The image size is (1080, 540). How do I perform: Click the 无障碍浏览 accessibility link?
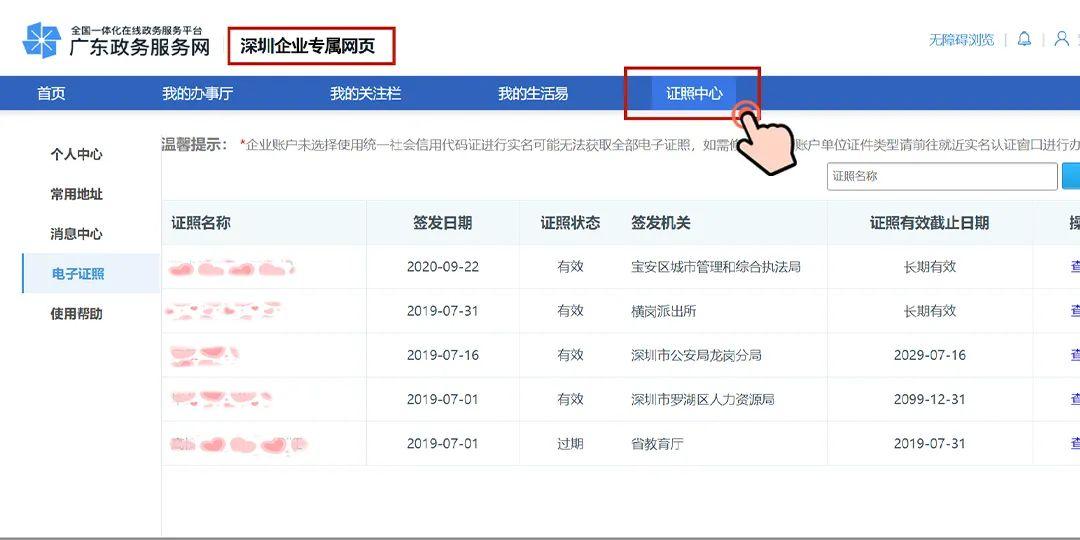pyautogui.click(x=961, y=40)
